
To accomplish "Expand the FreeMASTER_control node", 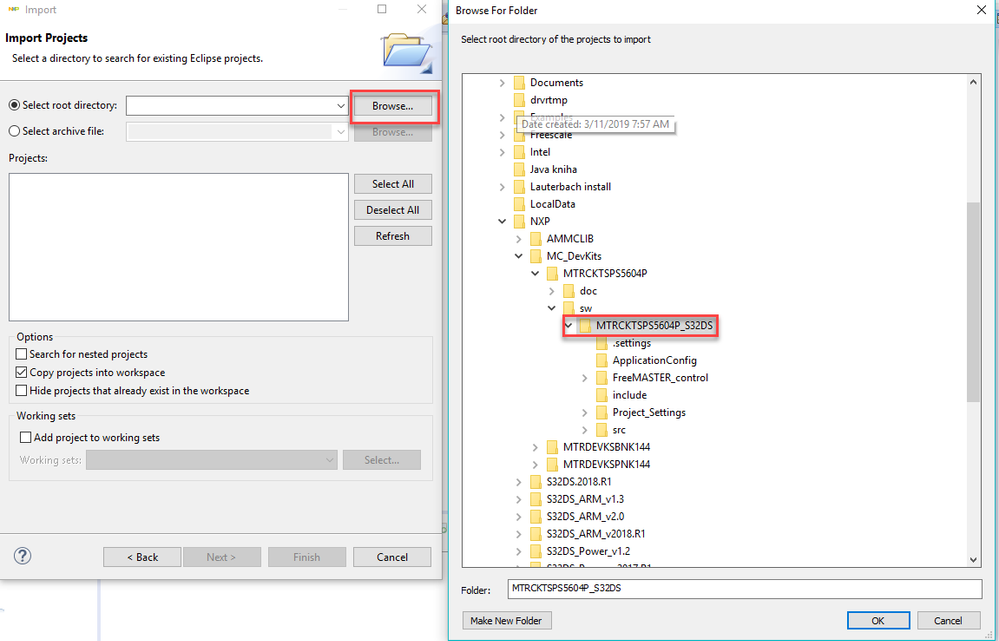I will [x=585, y=378].
